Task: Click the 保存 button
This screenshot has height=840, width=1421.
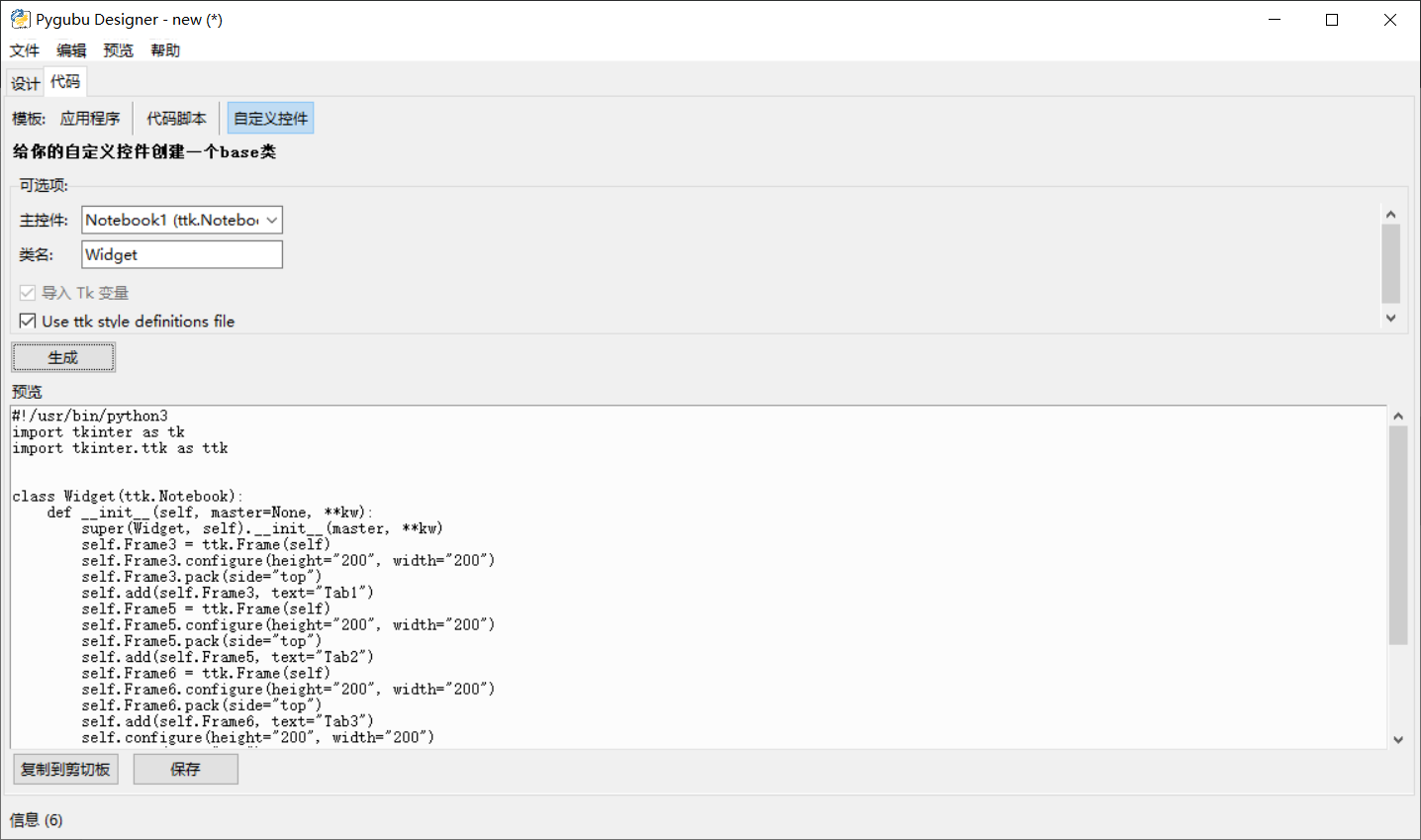Action: point(185,769)
